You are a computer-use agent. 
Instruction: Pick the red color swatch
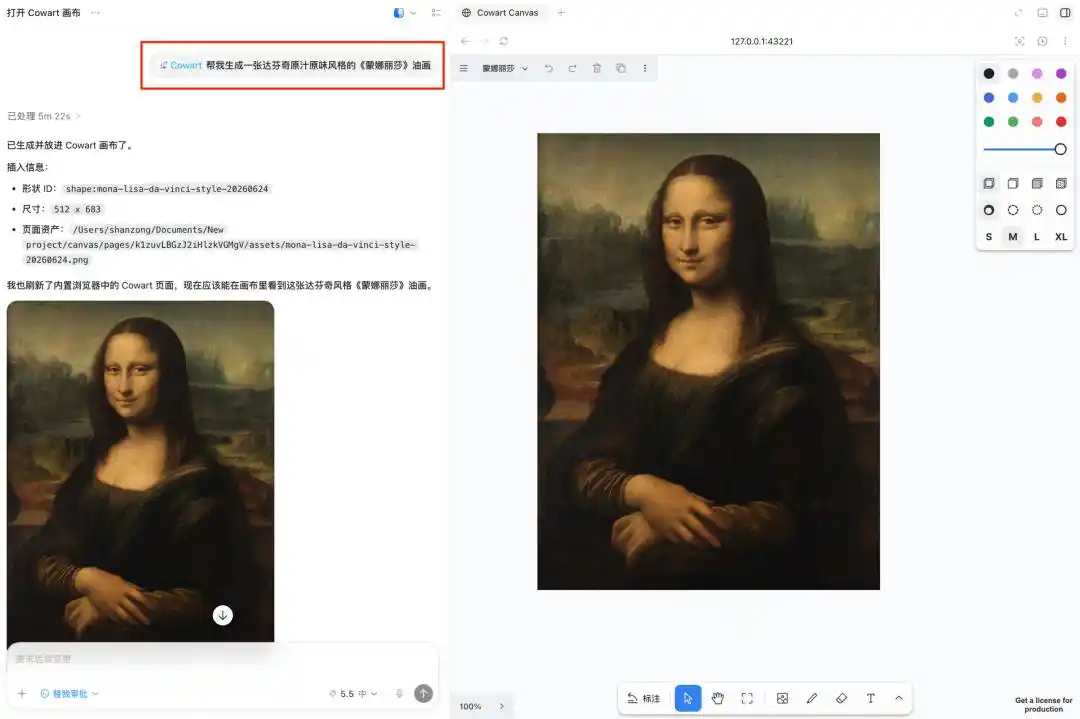(x=1061, y=122)
